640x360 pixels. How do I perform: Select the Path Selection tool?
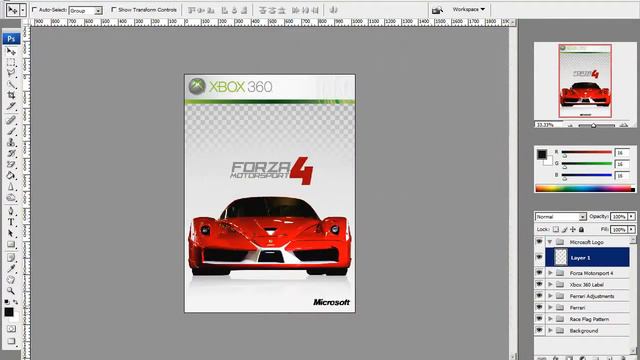click(11, 233)
